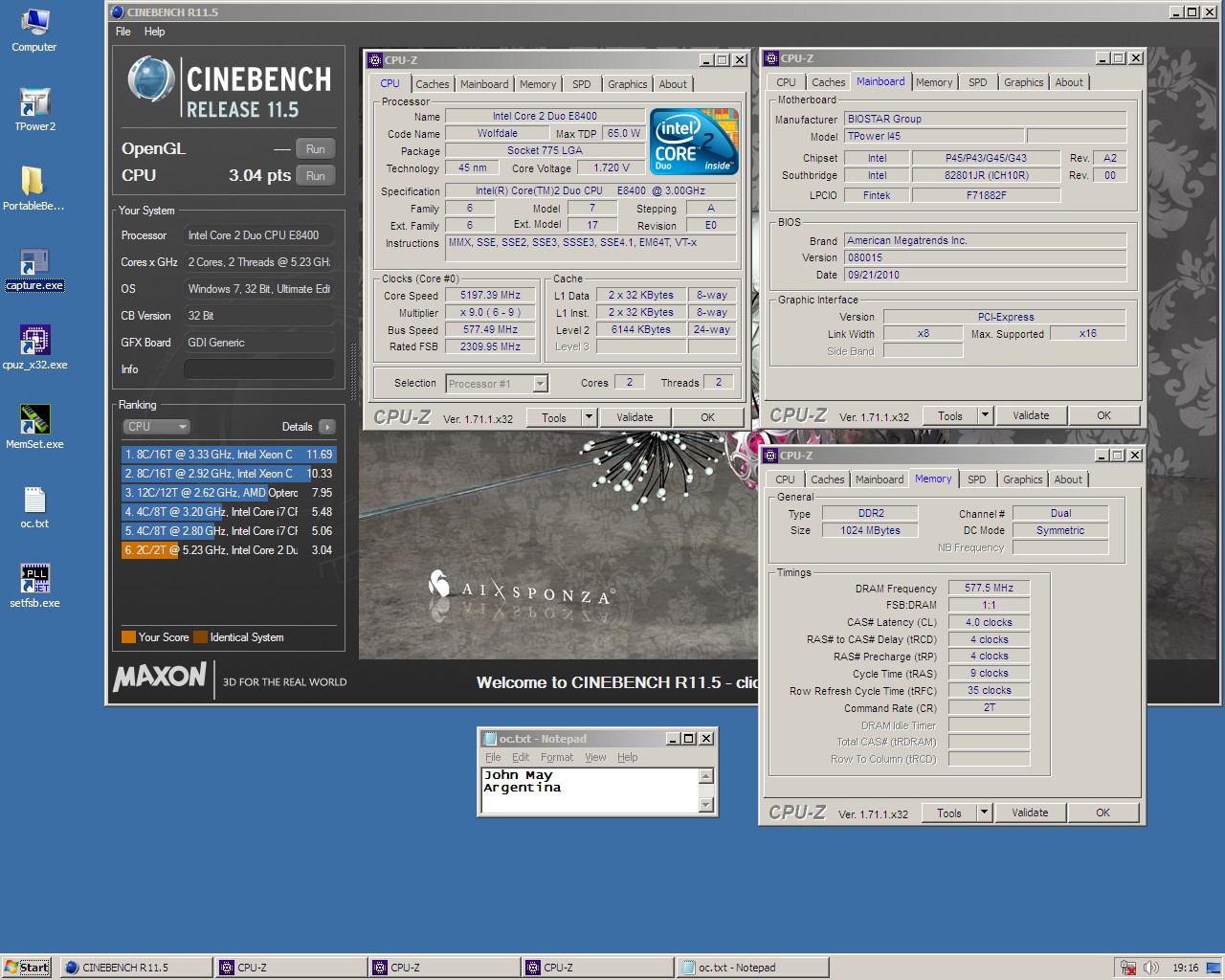Open the Start menu button
The image size is (1225, 980).
click(x=27, y=968)
